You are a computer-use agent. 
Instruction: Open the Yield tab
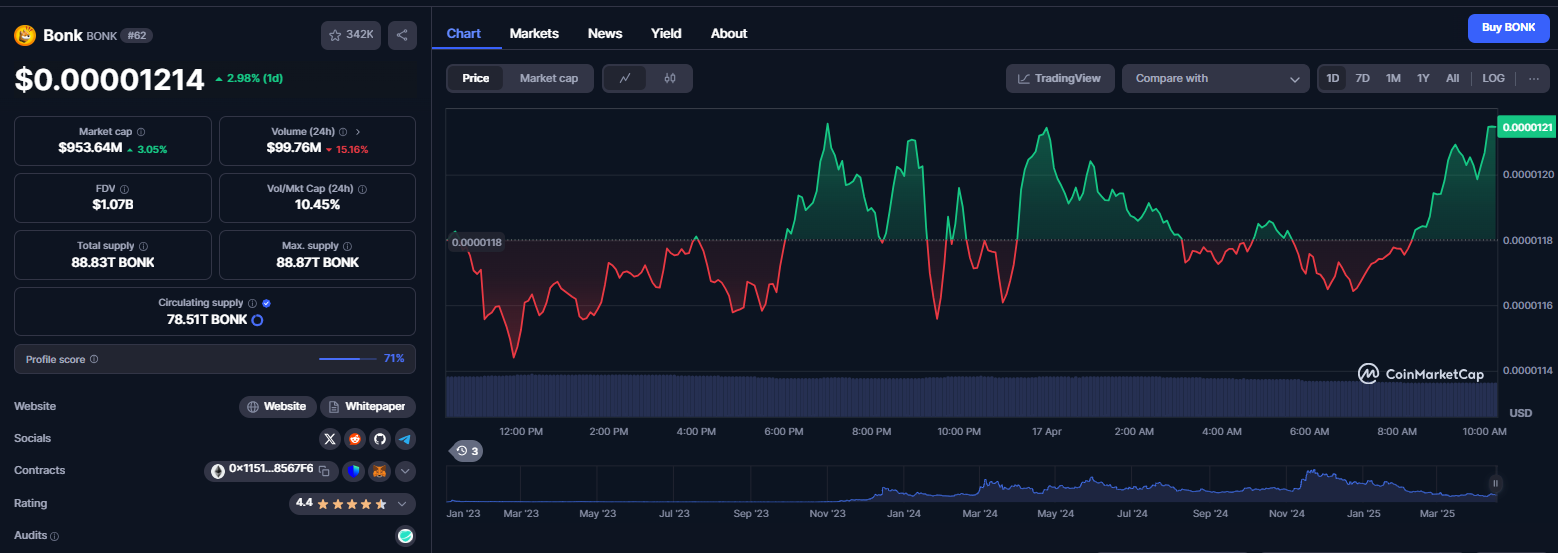click(666, 33)
